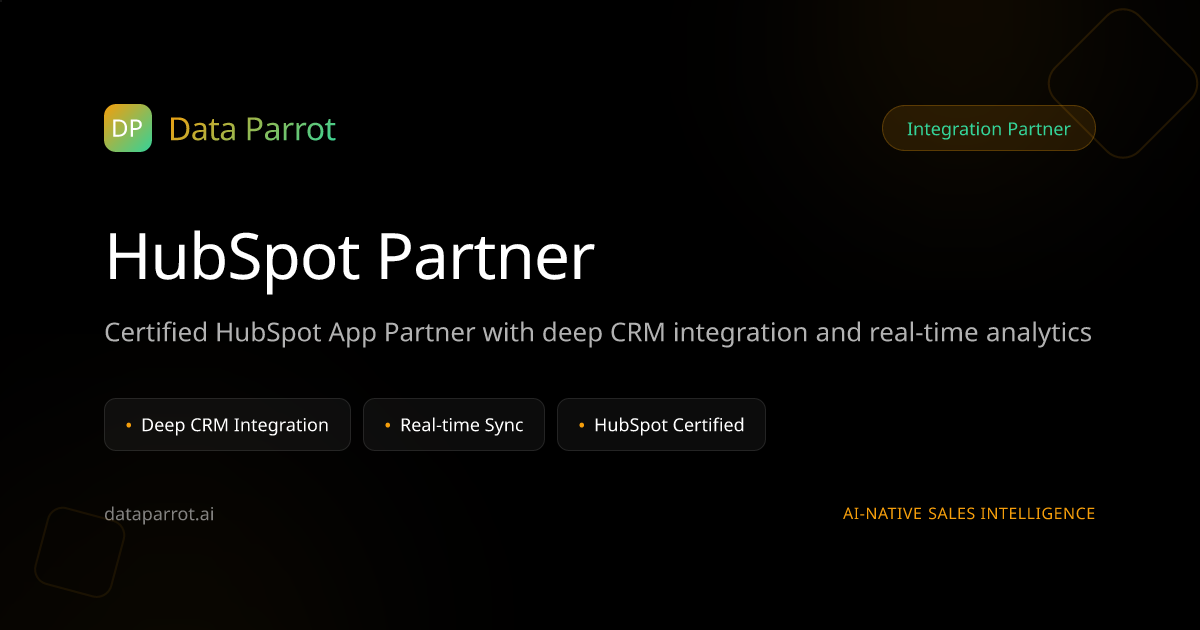The width and height of the screenshot is (1200, 630).
Task: Select the AI-NATIVE SALES INTELLIGENCE label
Action: click(x=969, y=513)
